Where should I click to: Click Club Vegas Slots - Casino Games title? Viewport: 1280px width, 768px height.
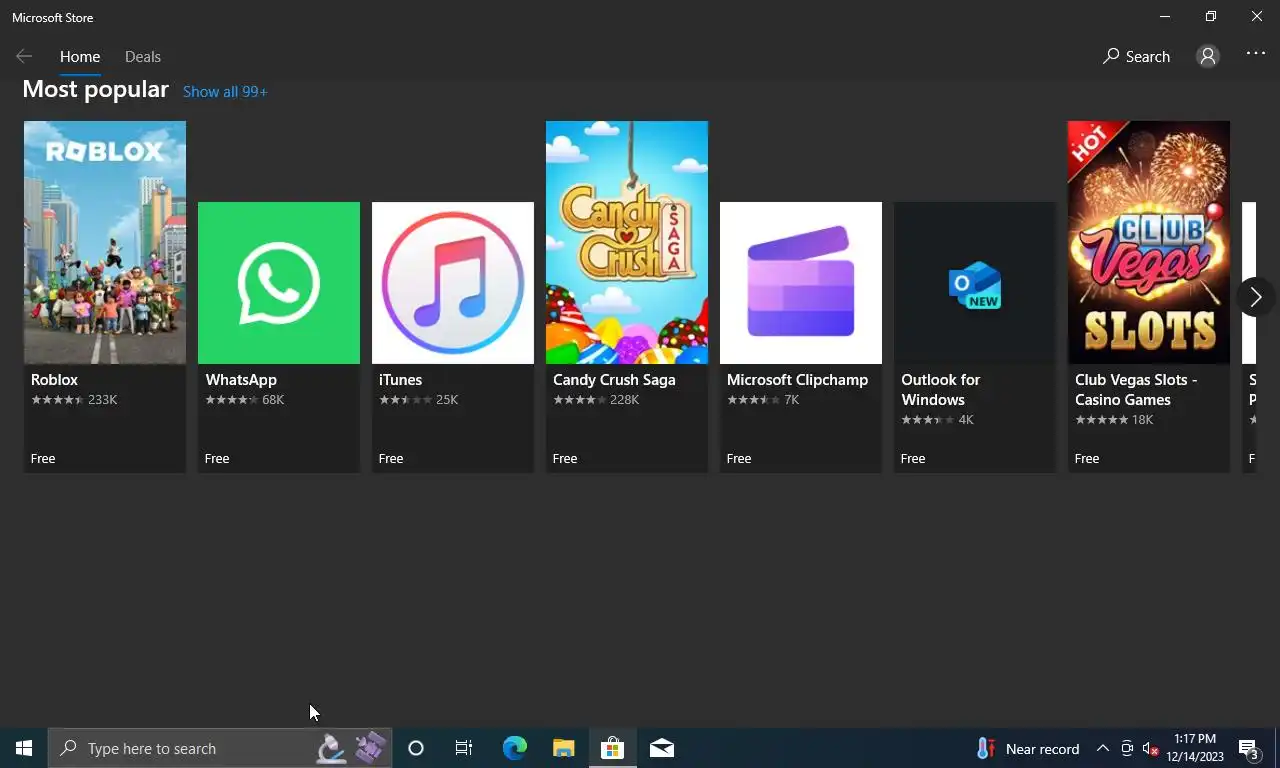point(1136,390)
